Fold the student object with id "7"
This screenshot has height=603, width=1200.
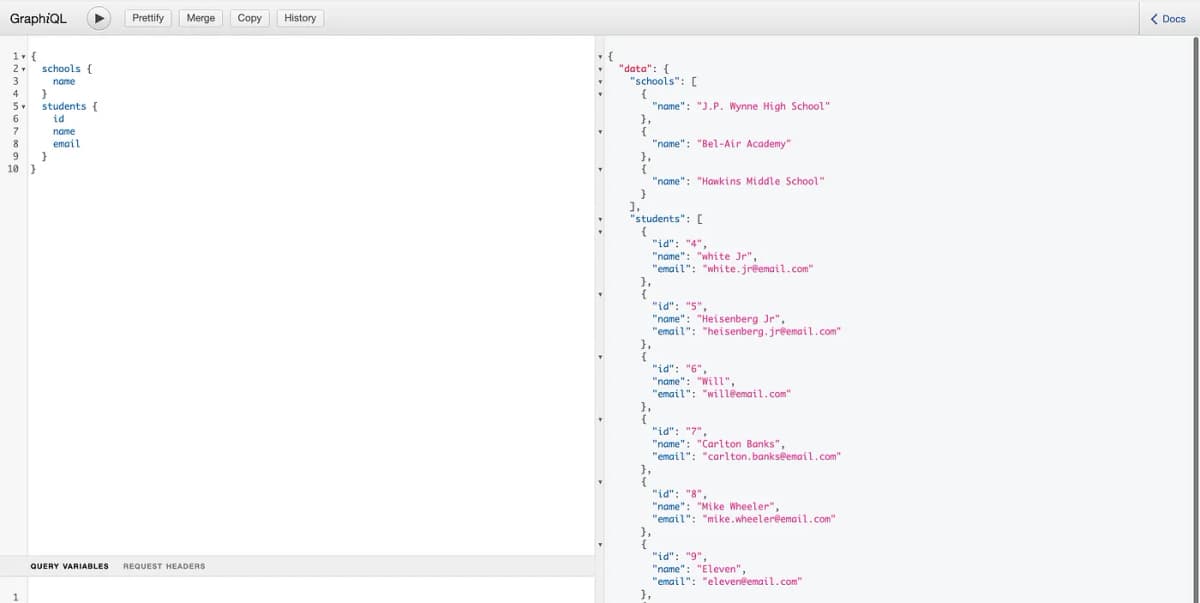coord(600,419)
